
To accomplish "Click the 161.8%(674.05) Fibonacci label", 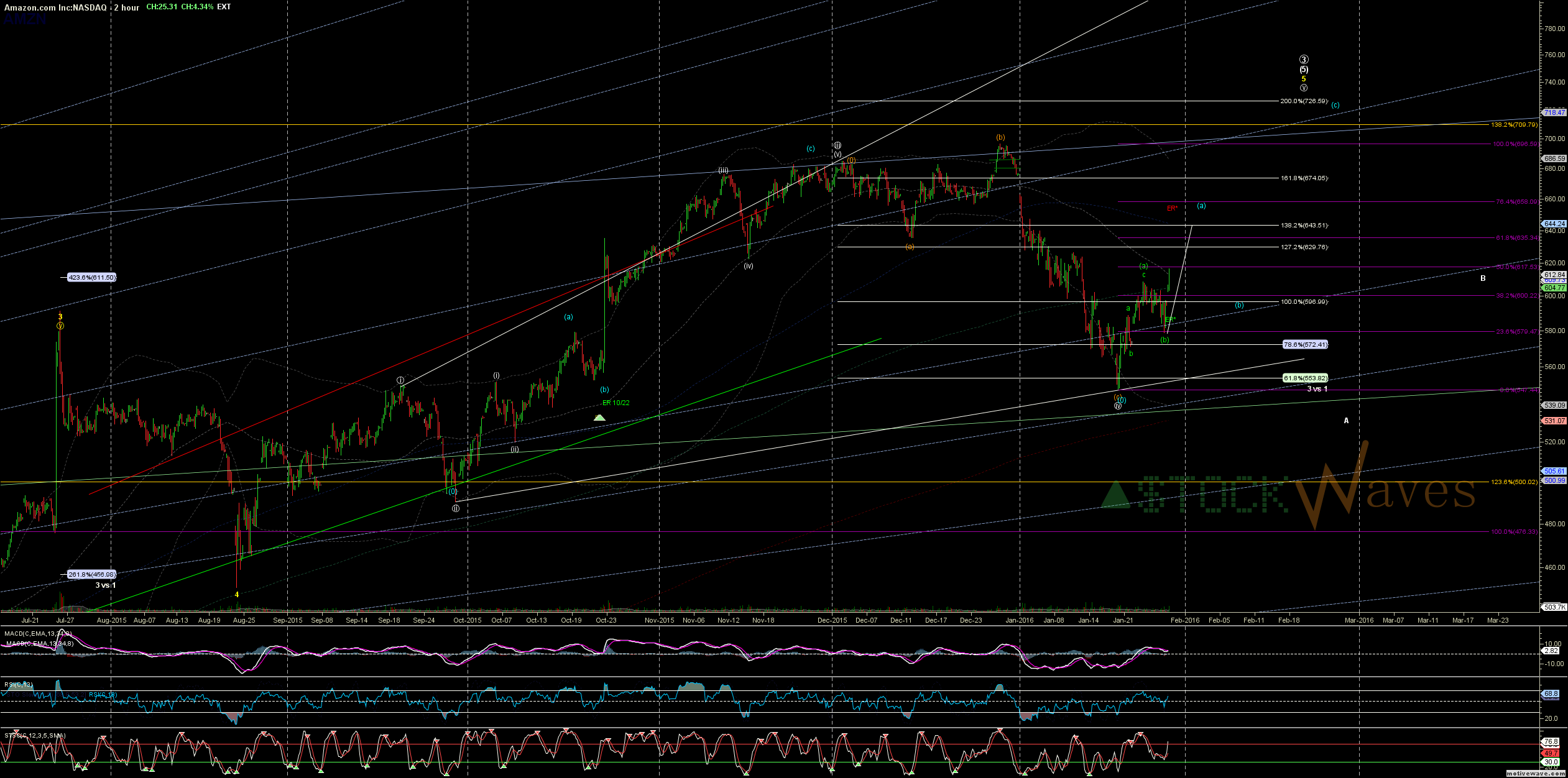I will tap(1303, 178).
